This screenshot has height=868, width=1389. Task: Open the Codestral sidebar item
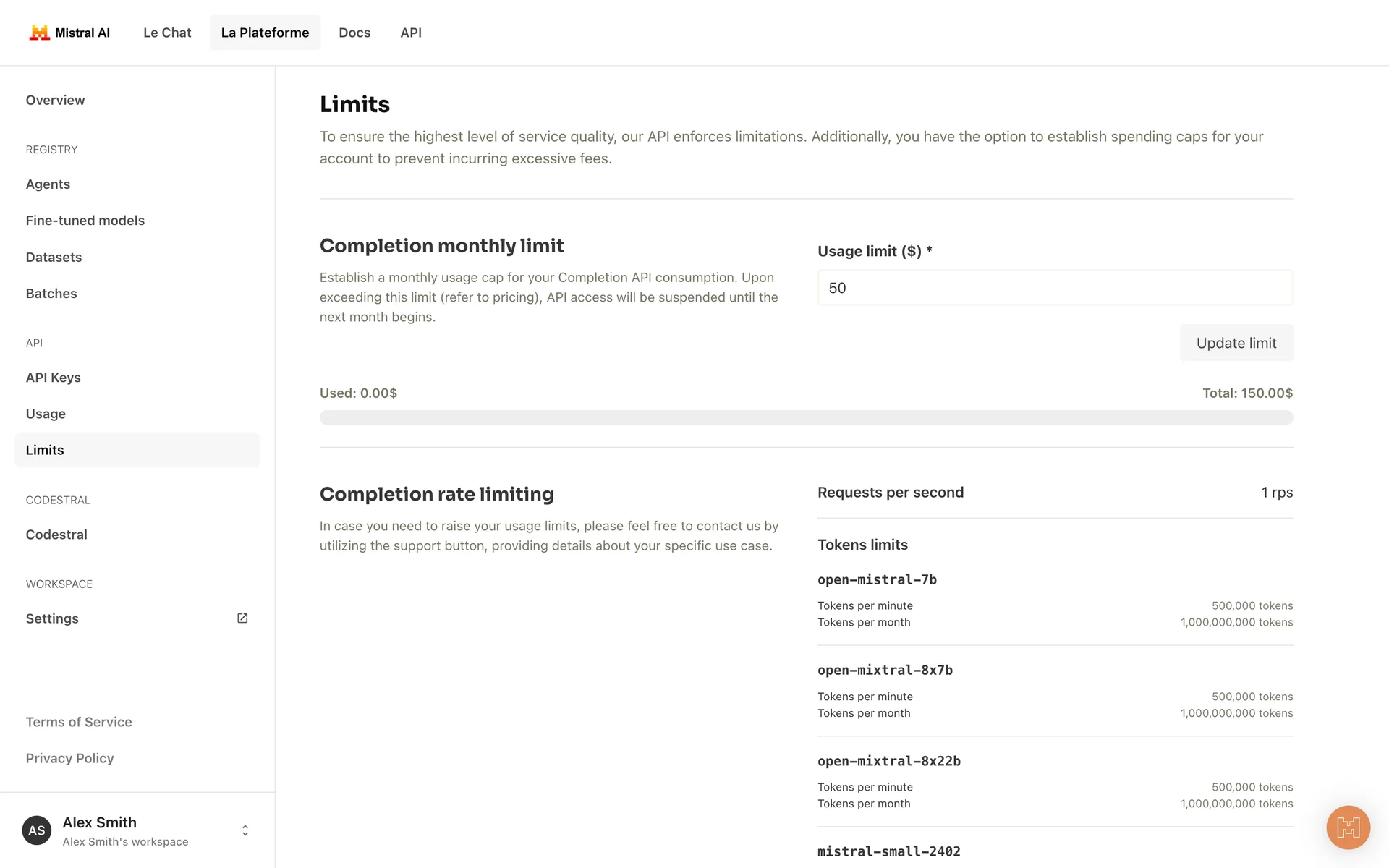coord(56,535)
